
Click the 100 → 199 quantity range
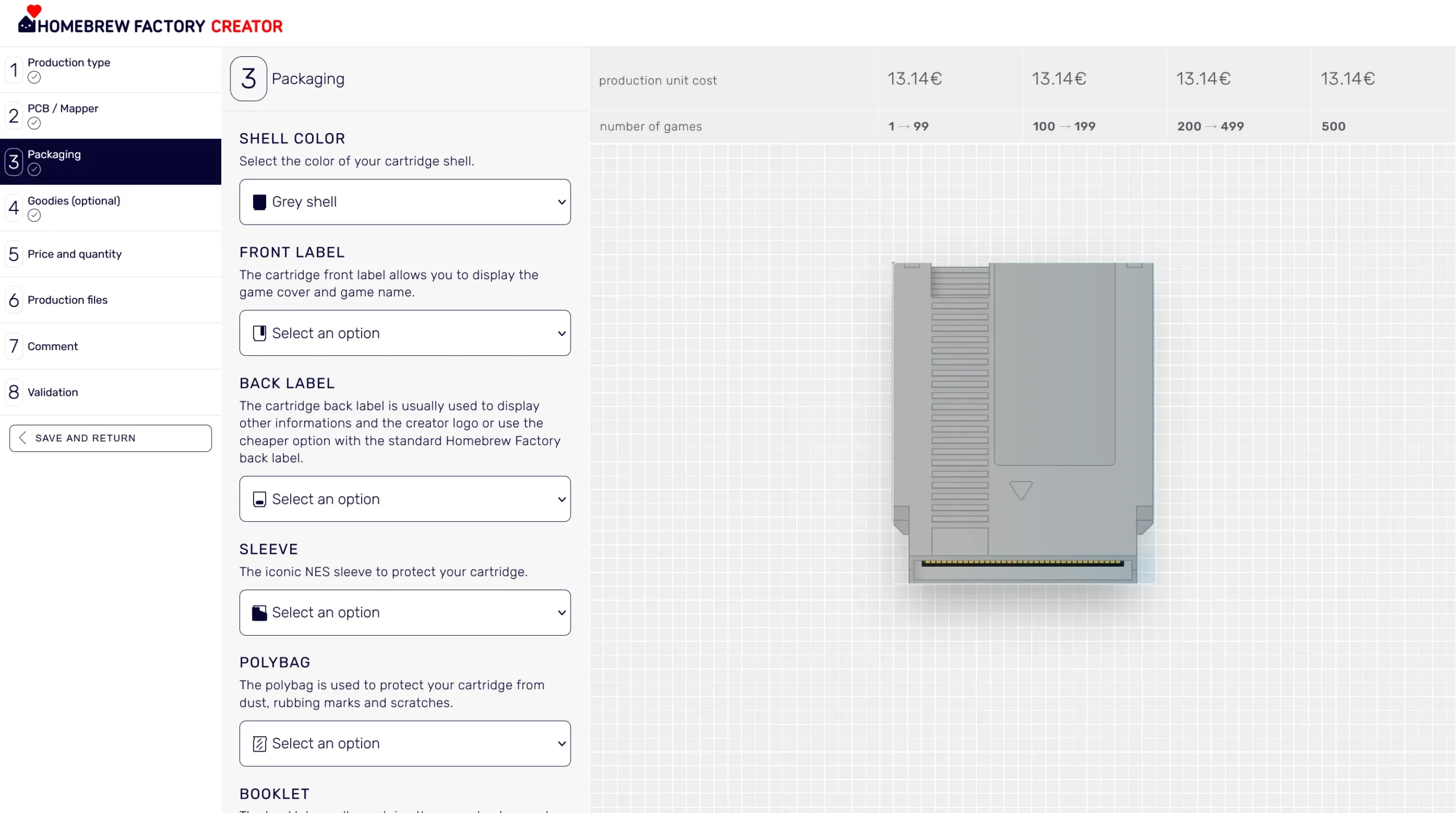tap(1064, 126)
